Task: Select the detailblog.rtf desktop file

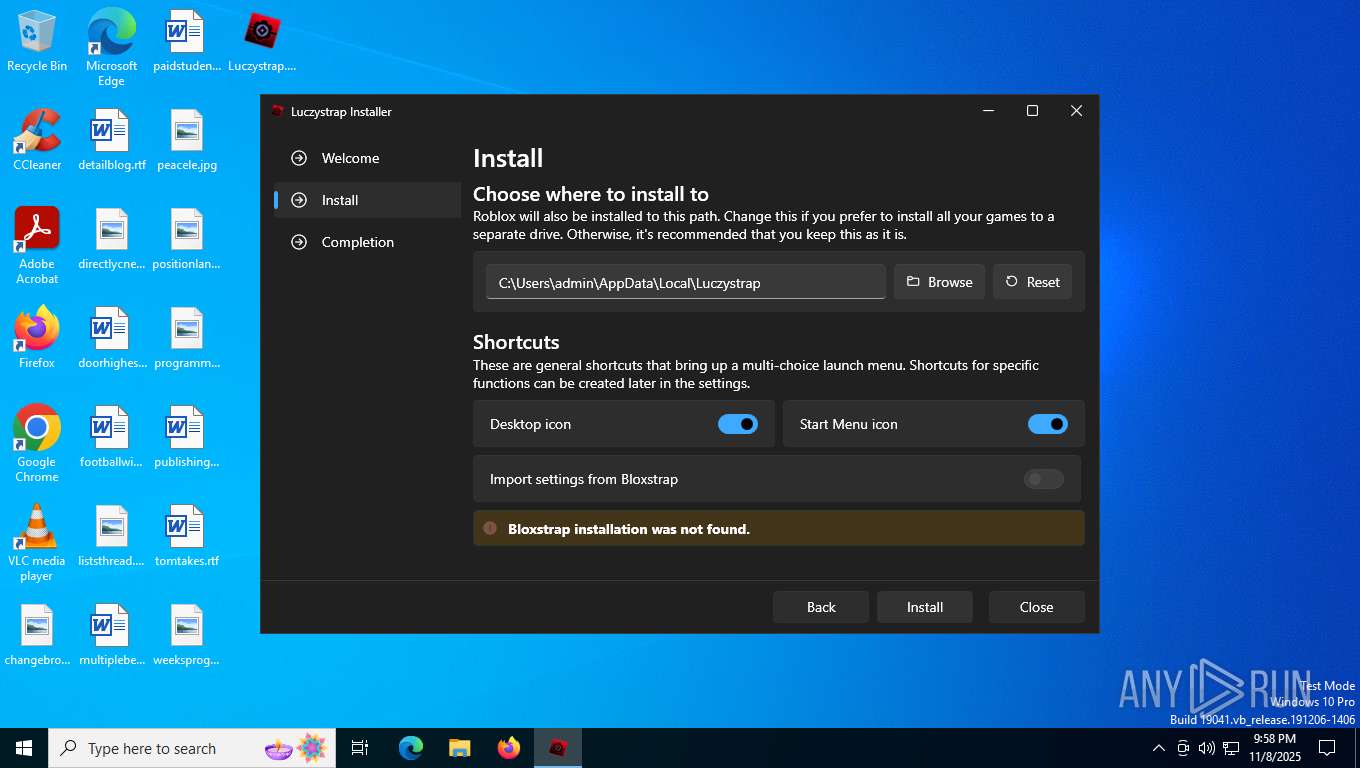Action: point(111,140)
